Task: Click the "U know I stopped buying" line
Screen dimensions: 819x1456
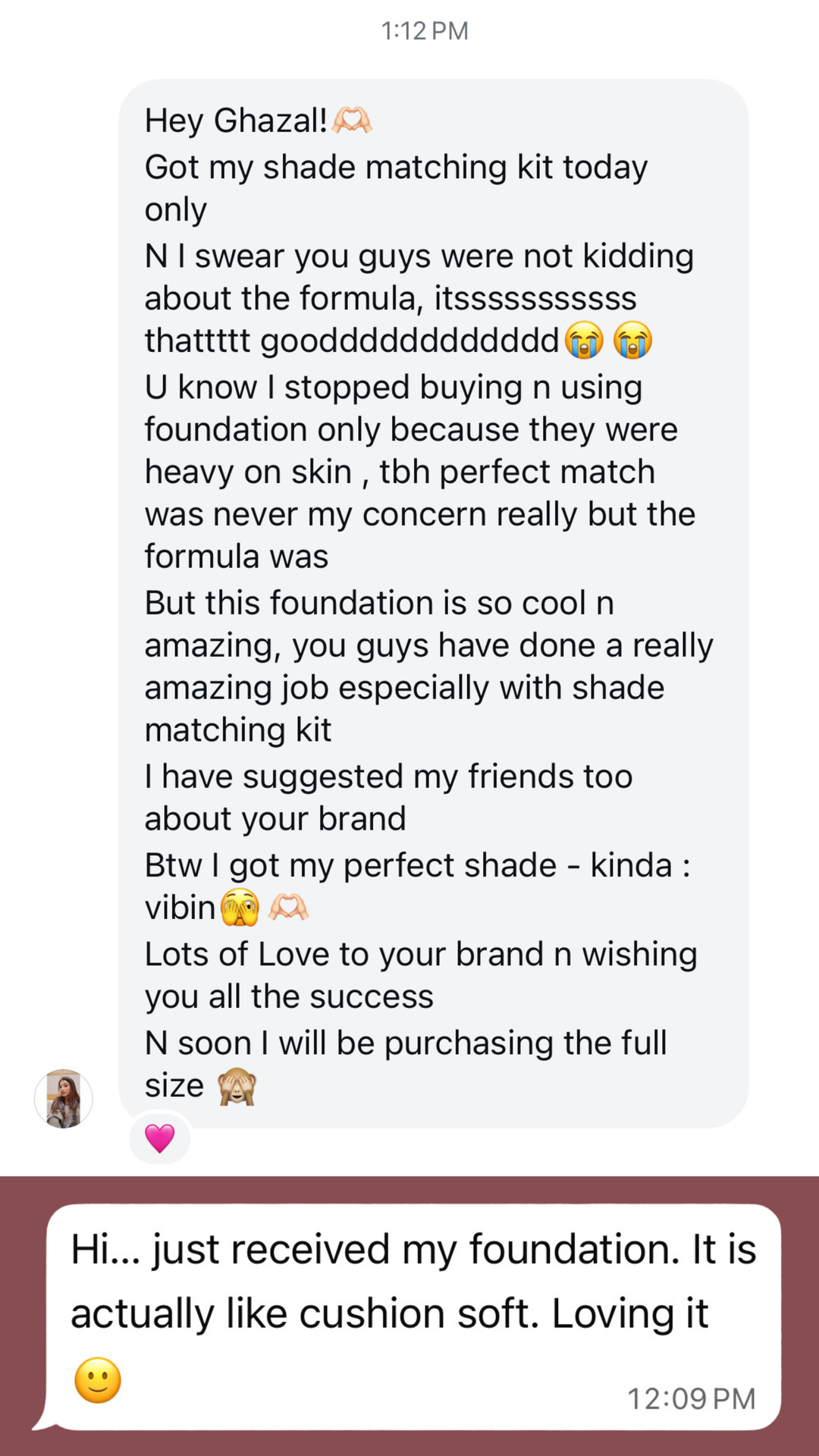Action: [x=394, y=388]
